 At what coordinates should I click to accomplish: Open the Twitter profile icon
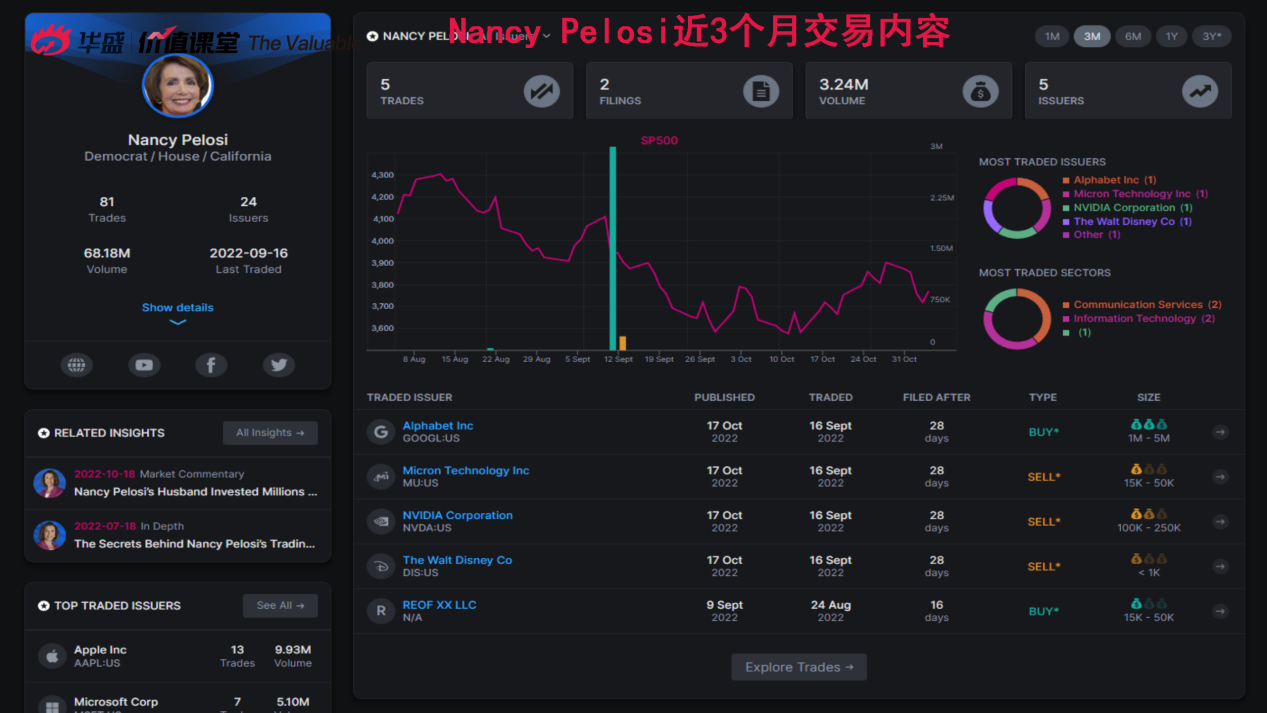tap(279, 365)
